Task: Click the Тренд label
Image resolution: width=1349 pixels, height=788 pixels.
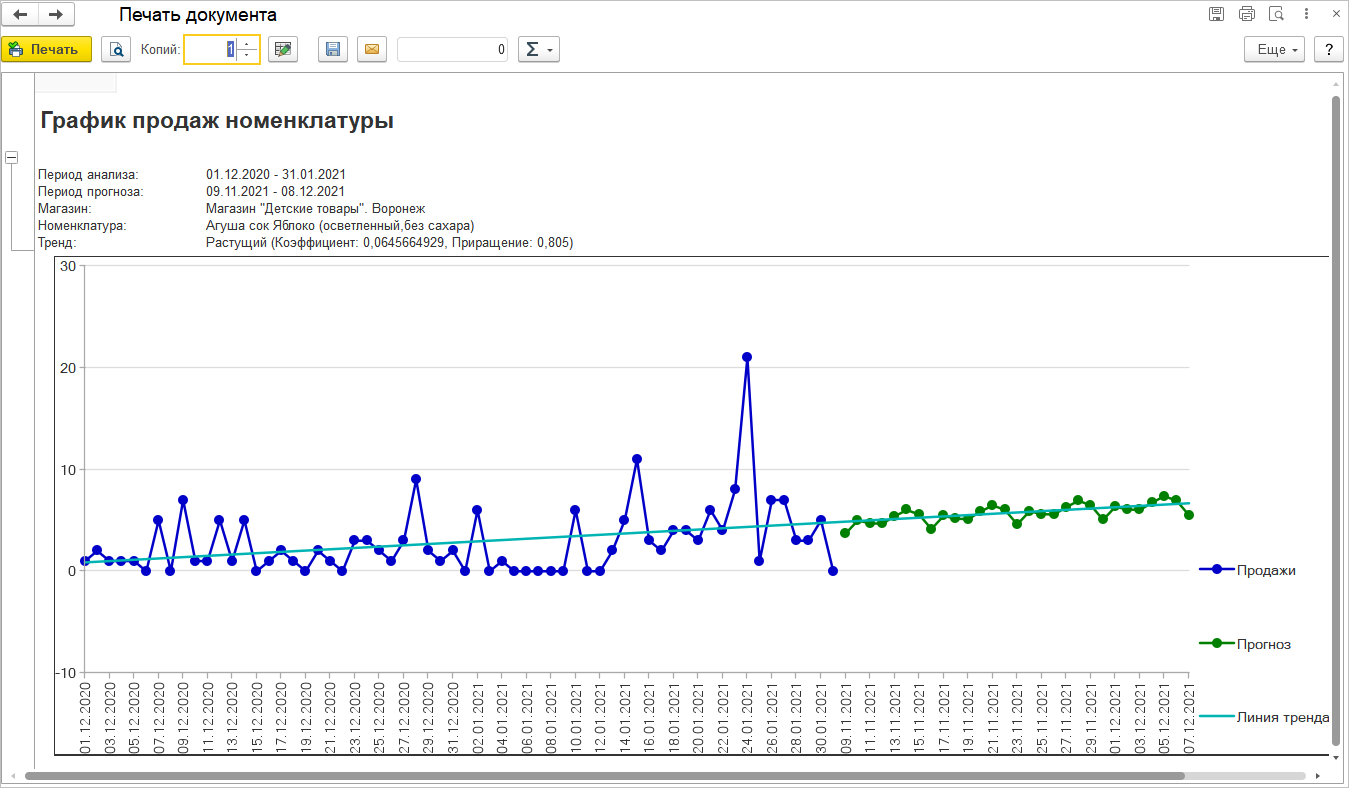Action: tap(57, 242)
